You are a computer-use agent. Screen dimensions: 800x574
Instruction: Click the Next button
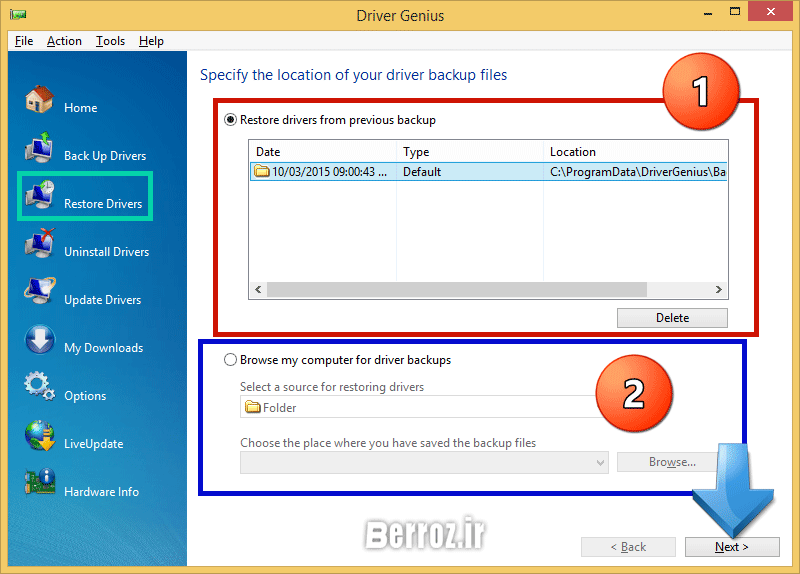tap(731, 547)
